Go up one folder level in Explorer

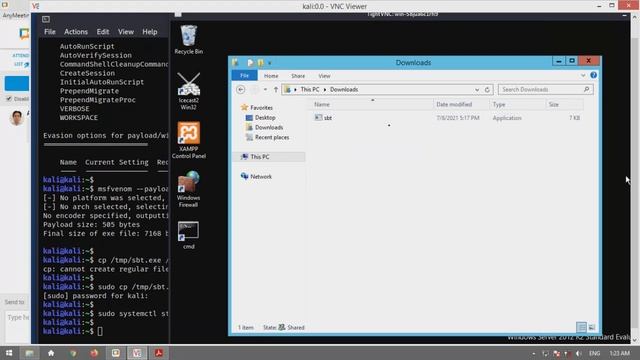[x=276, y=89]
